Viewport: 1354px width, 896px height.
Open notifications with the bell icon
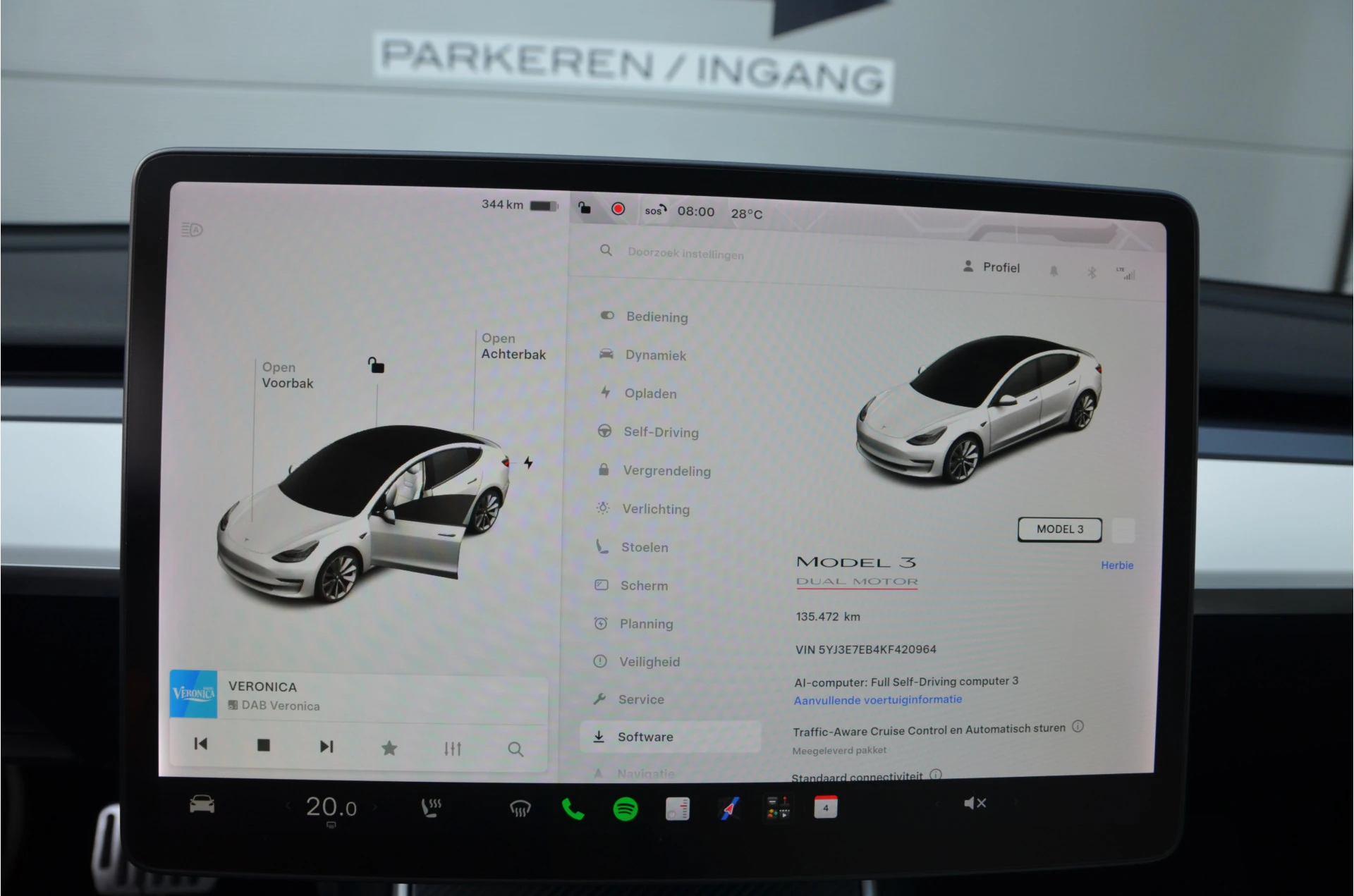point(1054,271)
